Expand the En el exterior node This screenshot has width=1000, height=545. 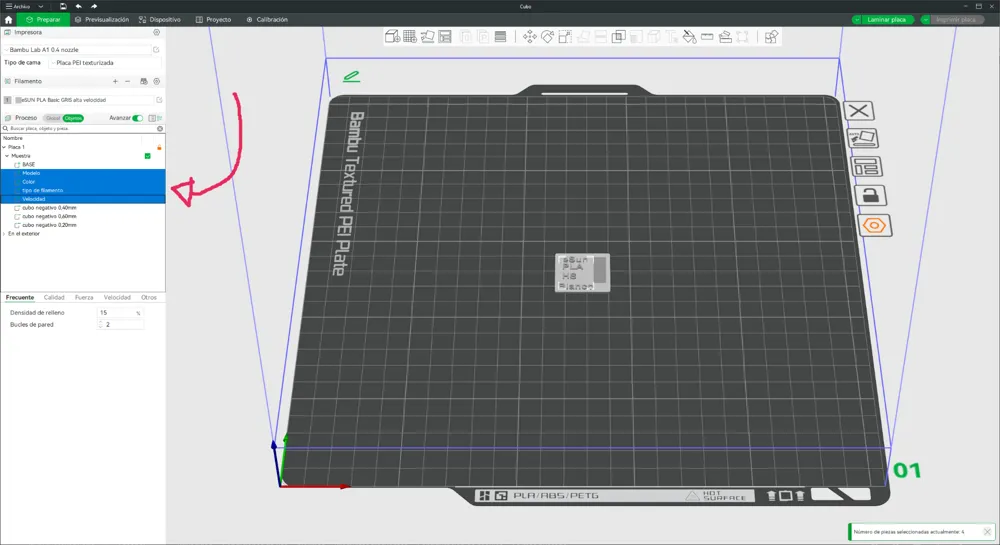coord(4,234)
